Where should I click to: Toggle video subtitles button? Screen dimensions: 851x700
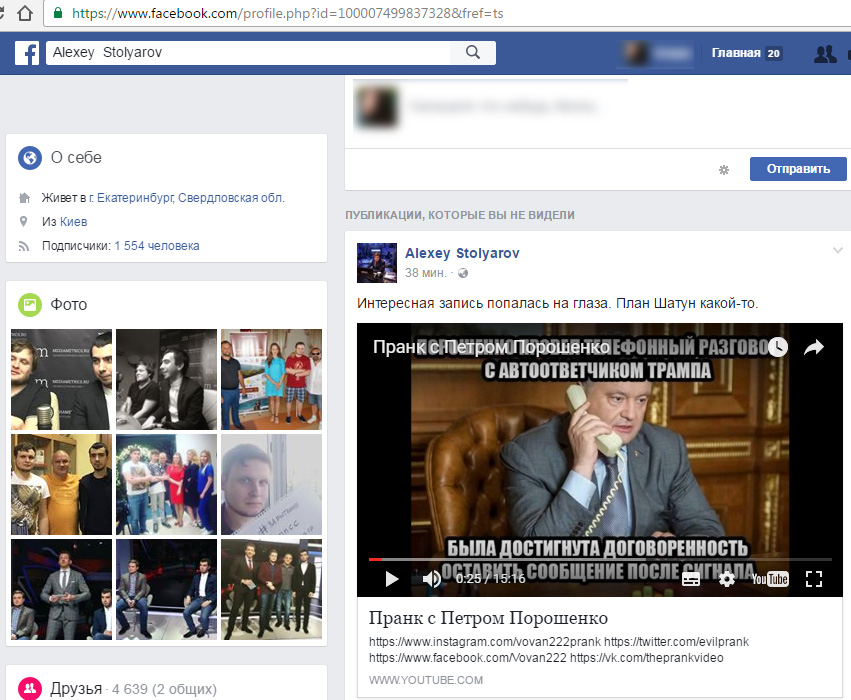point(691,578)
